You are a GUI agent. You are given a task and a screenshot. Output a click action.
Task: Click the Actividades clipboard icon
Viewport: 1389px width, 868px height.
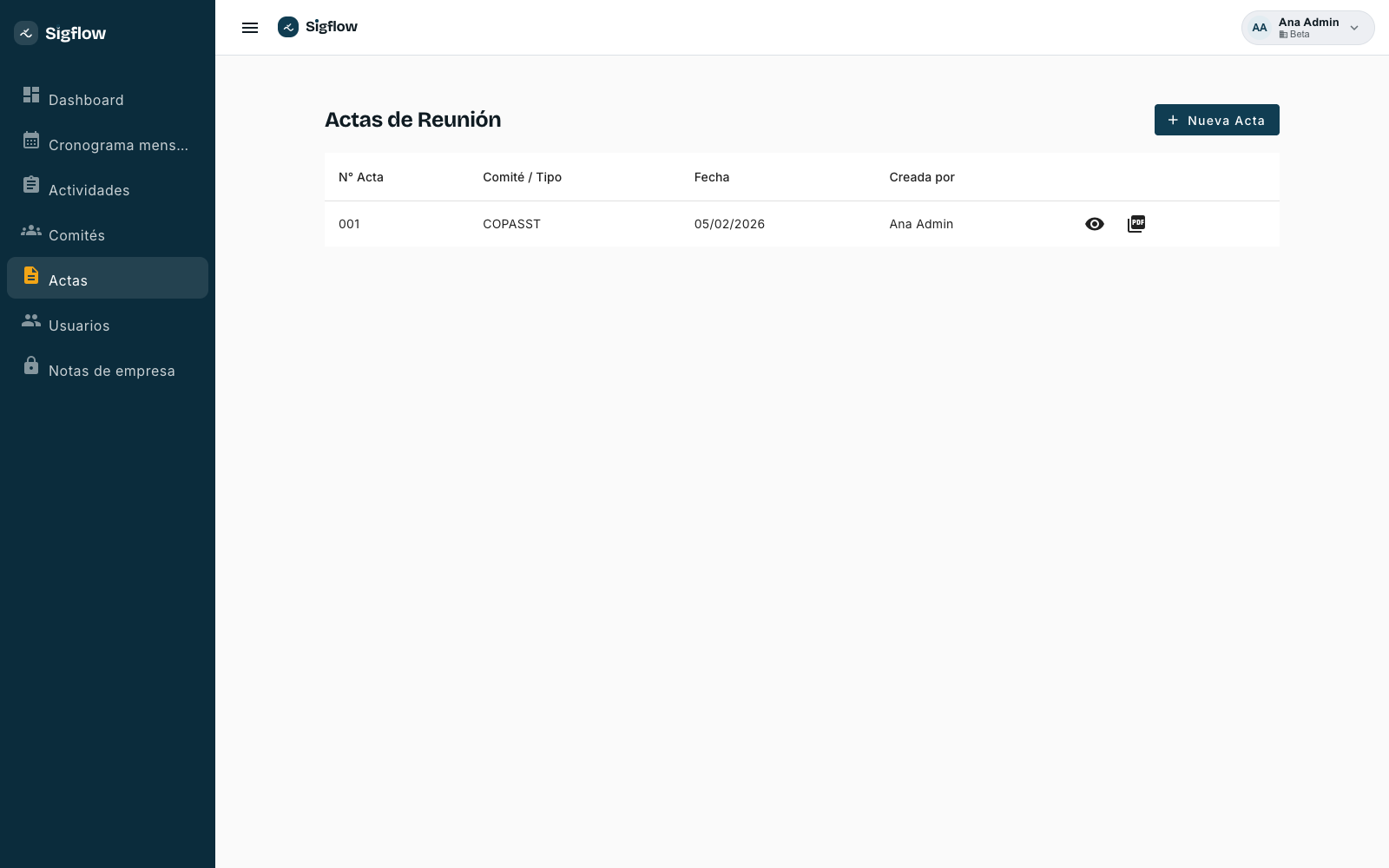31,185
